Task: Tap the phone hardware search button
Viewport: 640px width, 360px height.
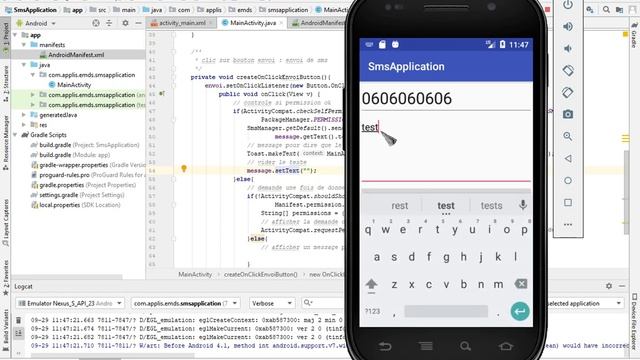Action: pos(465,347)
